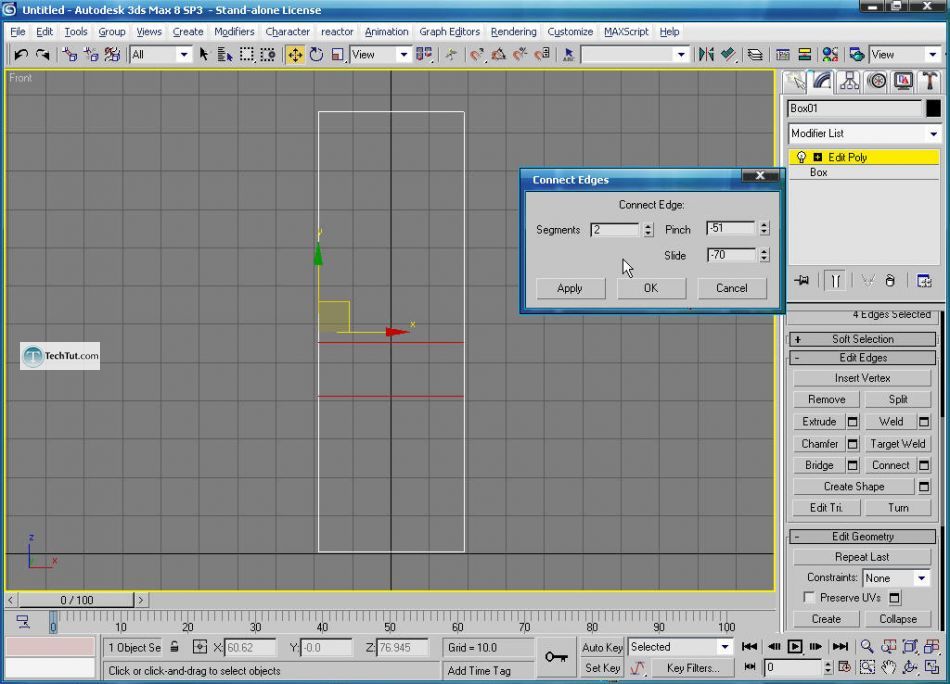
Task: Open the Display command panel
Action: [x=903, y=81]
